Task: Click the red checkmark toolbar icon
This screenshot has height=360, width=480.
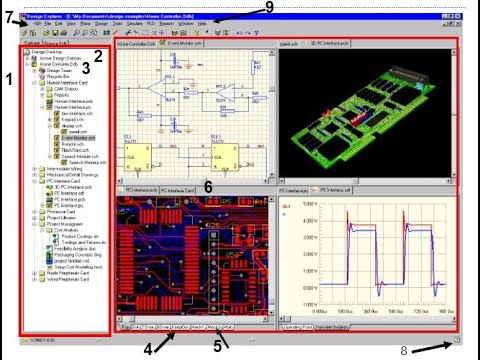Action: (116, 32)
